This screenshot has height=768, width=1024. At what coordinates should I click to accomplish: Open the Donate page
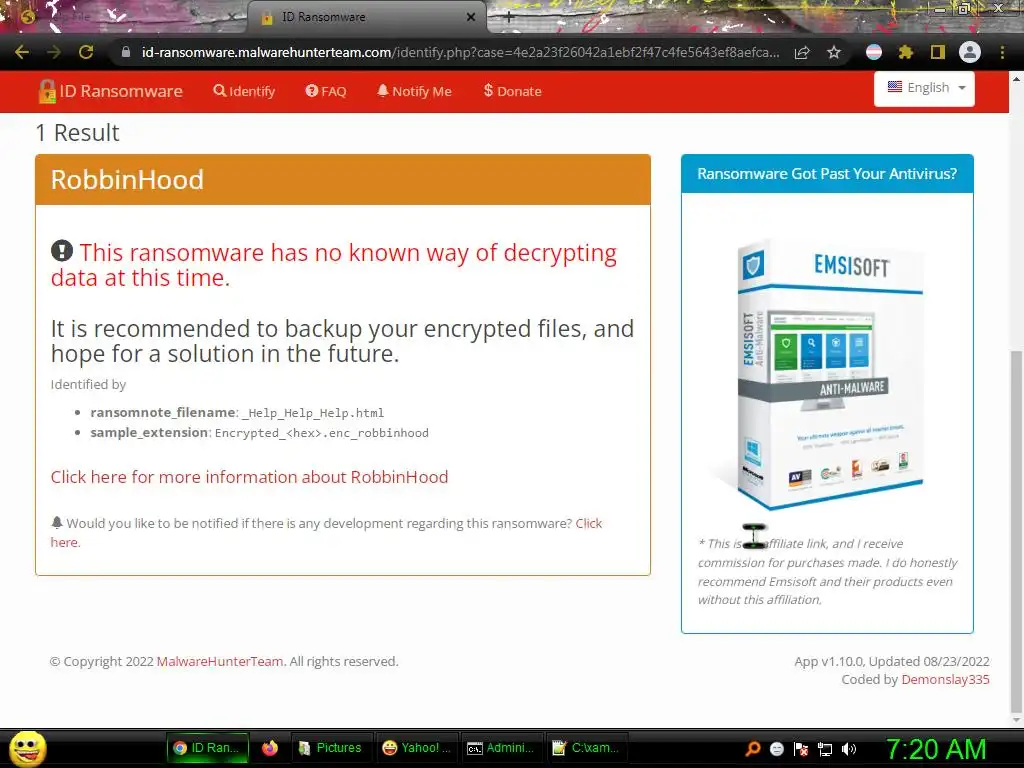point(512,91)
